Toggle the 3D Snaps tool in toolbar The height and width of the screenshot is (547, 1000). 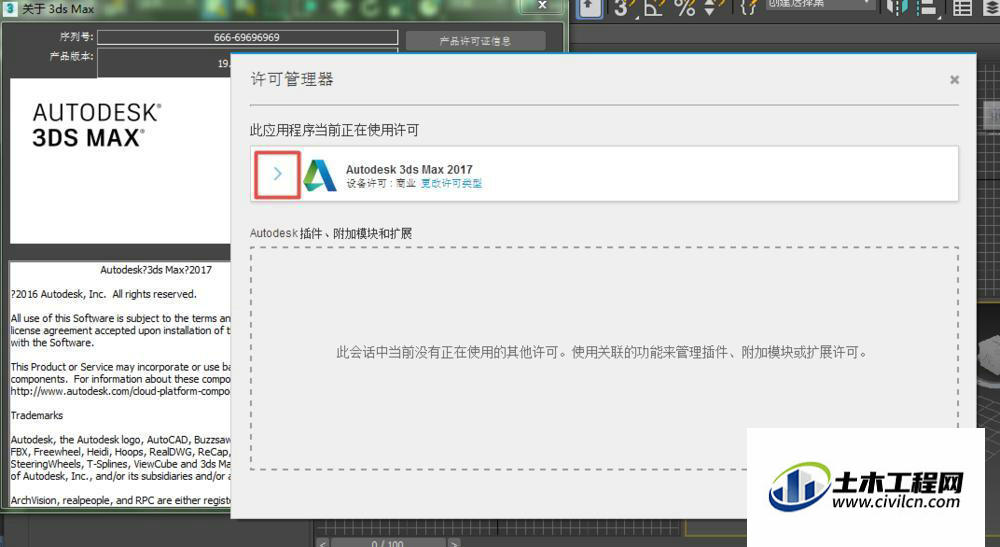623,8
